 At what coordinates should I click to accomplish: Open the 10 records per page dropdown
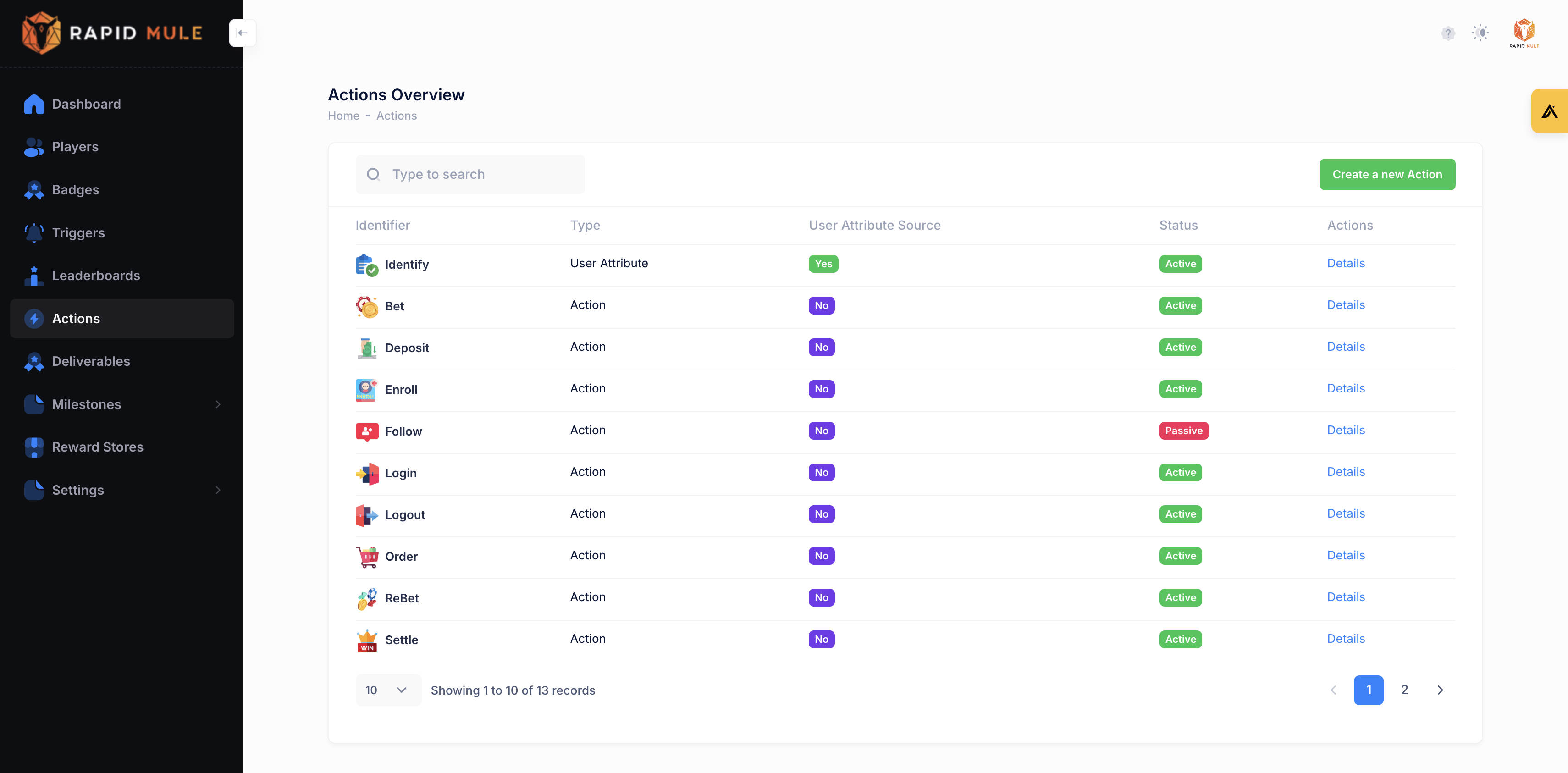point(387,690)
